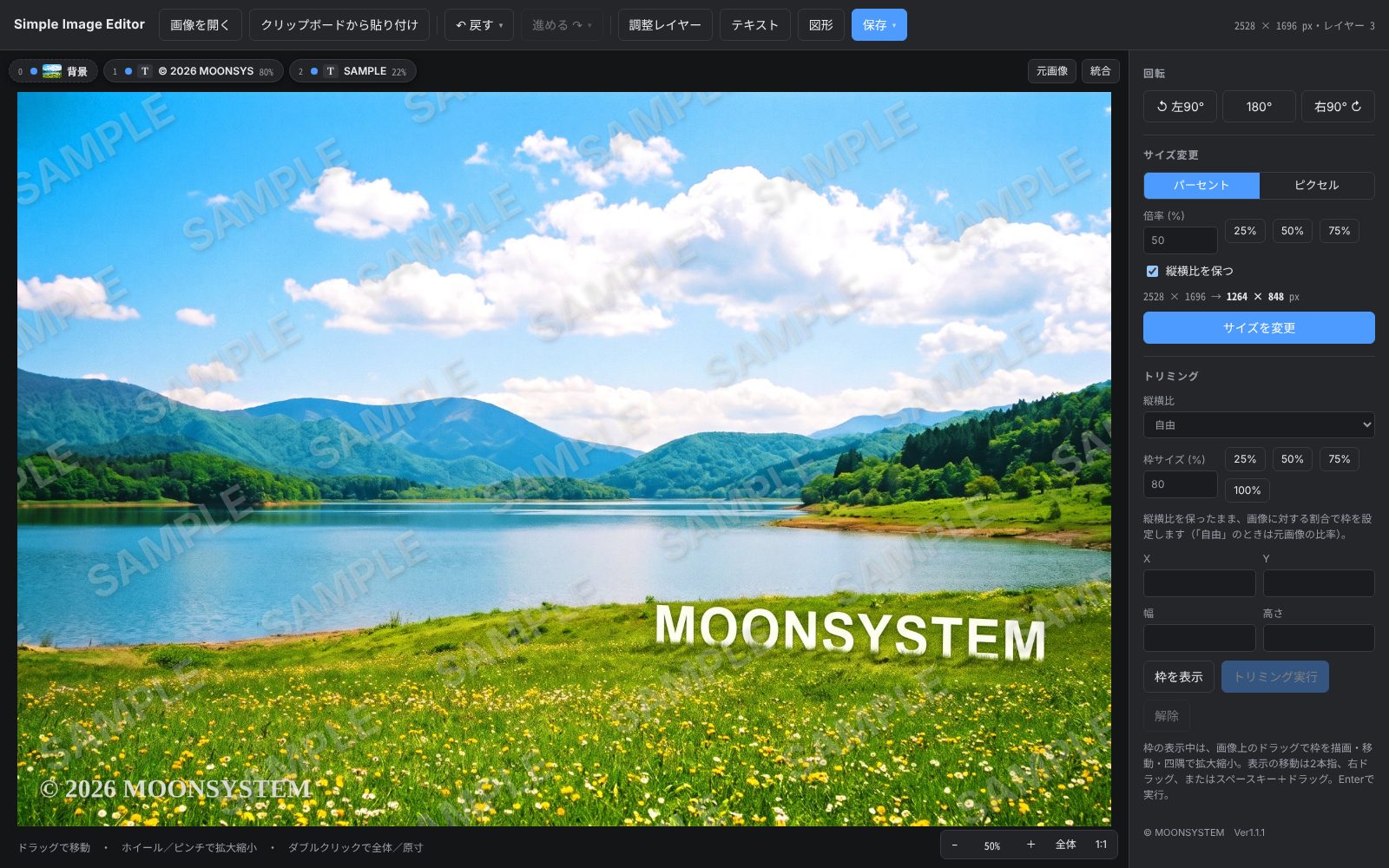Click the 50% zoom level readout
Image resolution: width=1389 pixels, height=868 pixels.
pyautogui.click(x=992, y=845)
